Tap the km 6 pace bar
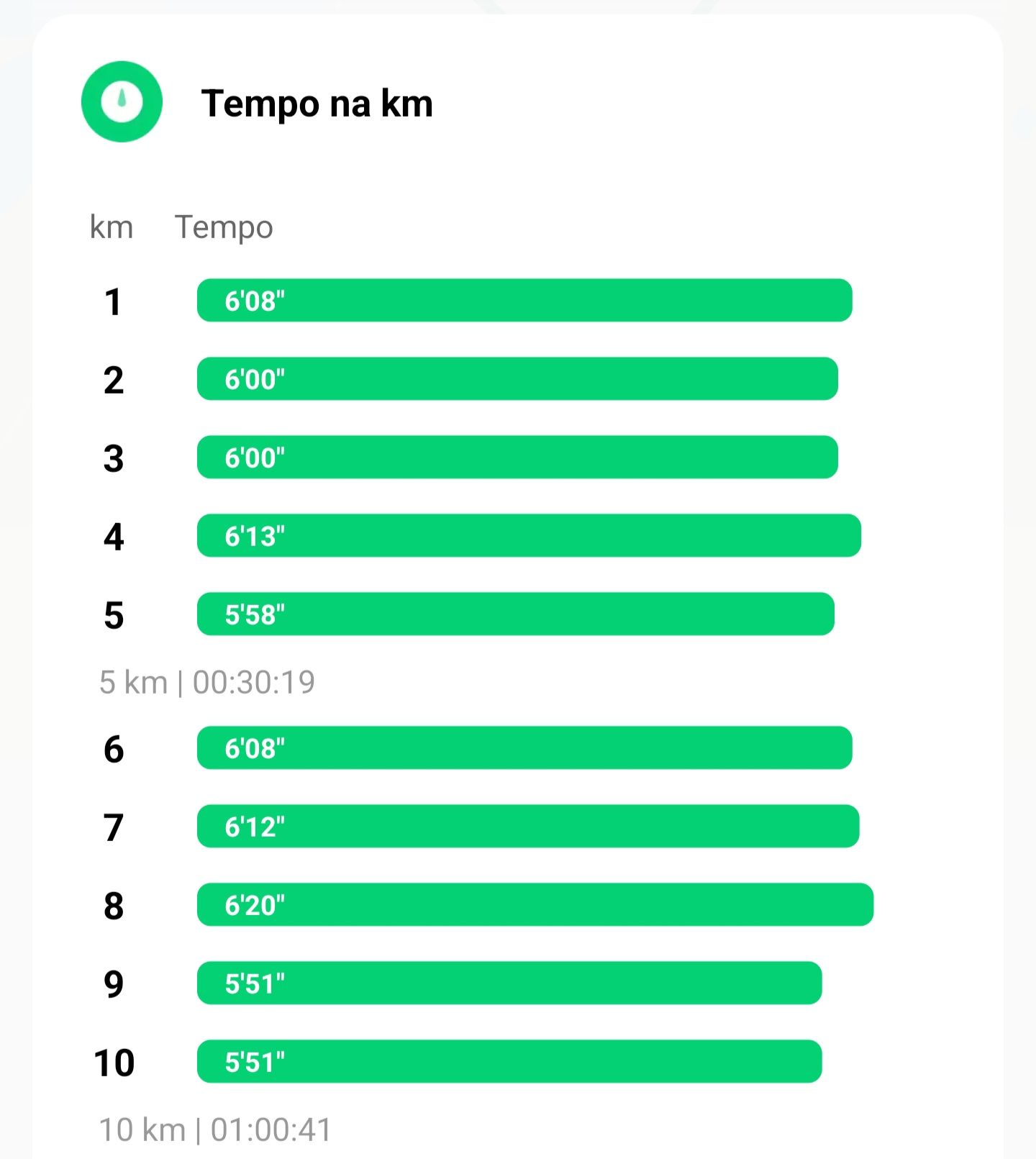 click(524, 747)
